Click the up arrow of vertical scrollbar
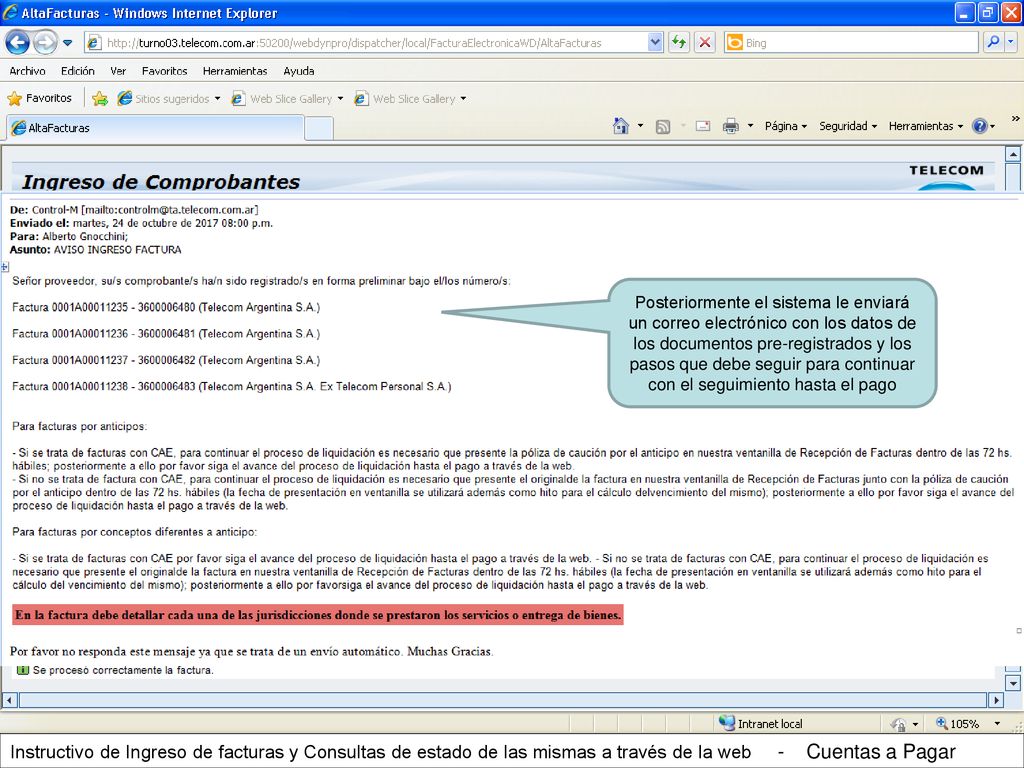This screenshot has width=1024, height=768. (1012, 155)
